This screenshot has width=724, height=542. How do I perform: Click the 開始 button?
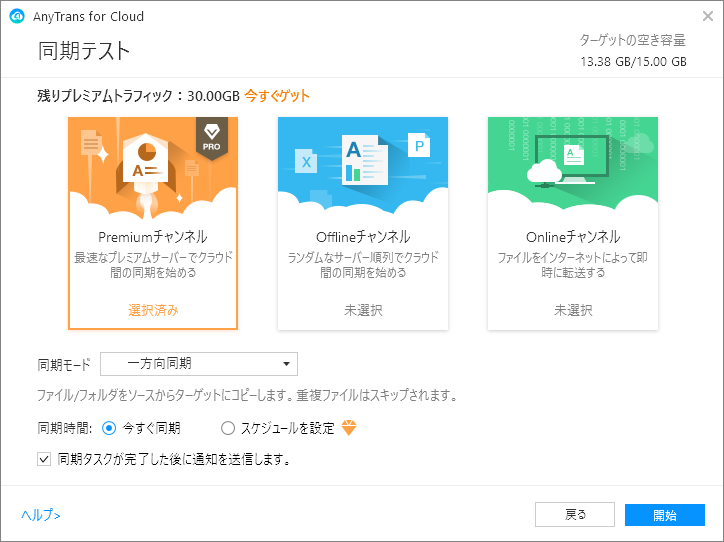pos(665,515)
